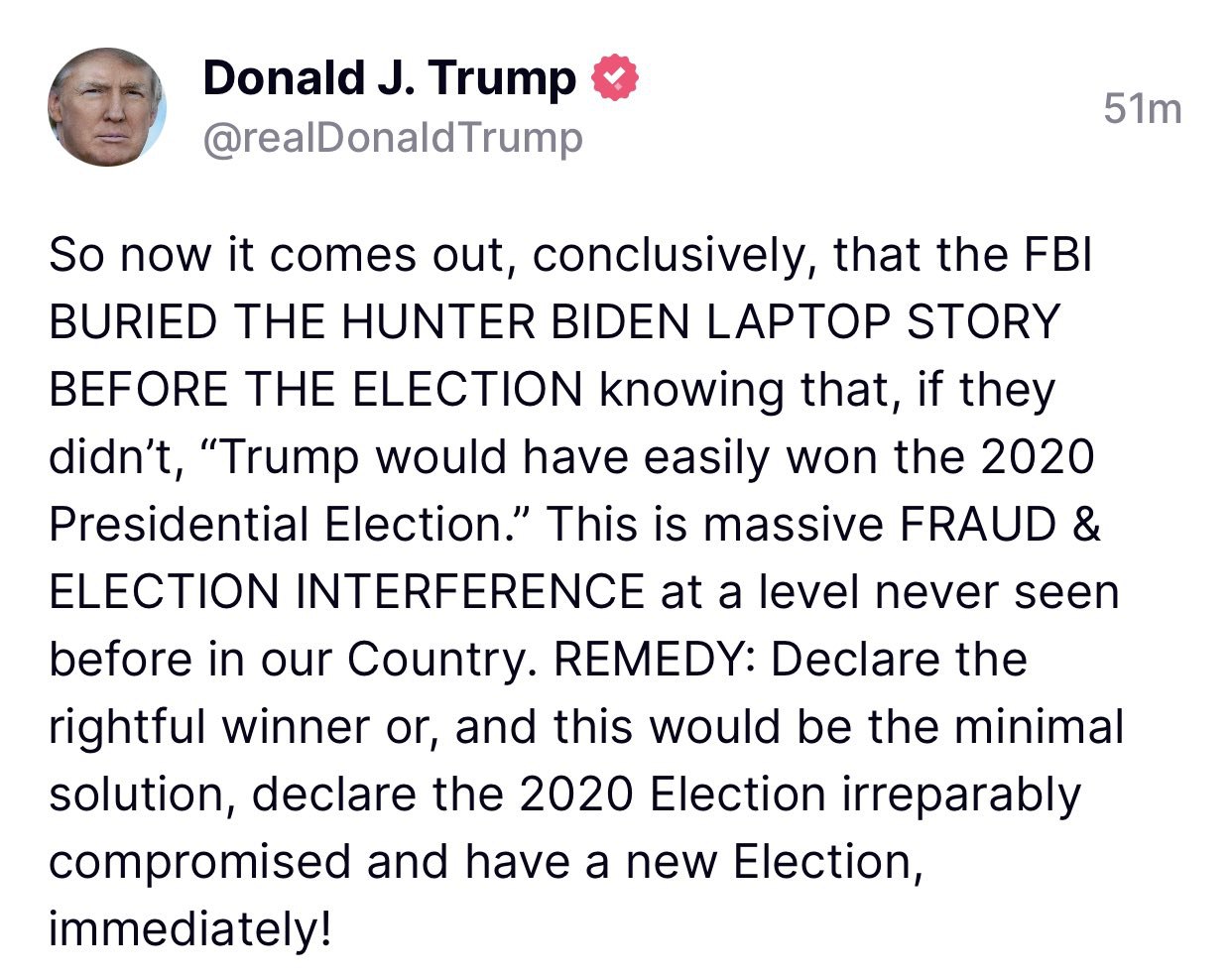This screenshot has width=1232, height=978.
Task: Open the profile avatar picture
Action: pyautogui.click(x=107, y=107)
